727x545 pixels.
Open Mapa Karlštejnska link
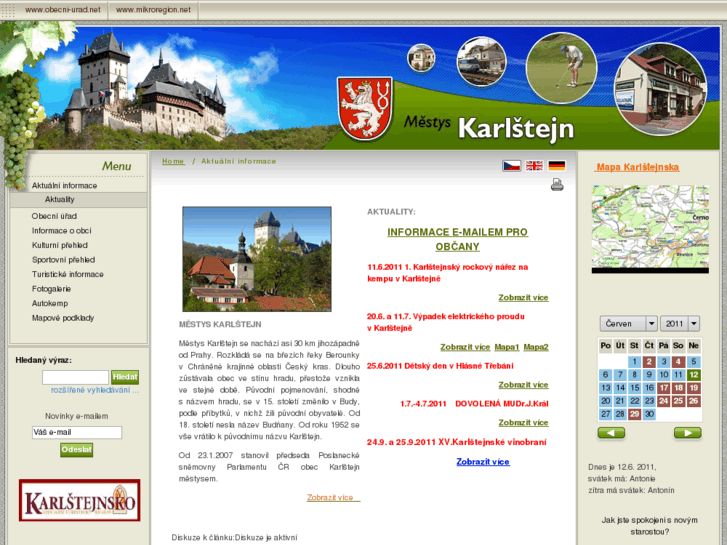(637, 167)
